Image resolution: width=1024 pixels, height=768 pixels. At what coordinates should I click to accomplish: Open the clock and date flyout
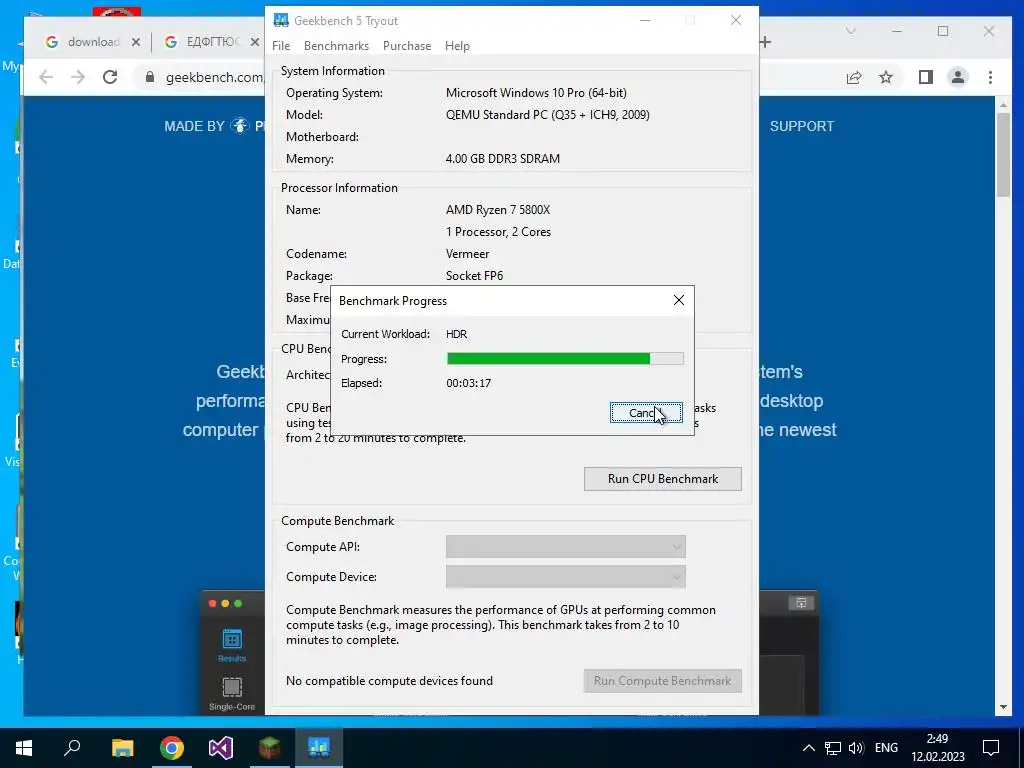938,748
